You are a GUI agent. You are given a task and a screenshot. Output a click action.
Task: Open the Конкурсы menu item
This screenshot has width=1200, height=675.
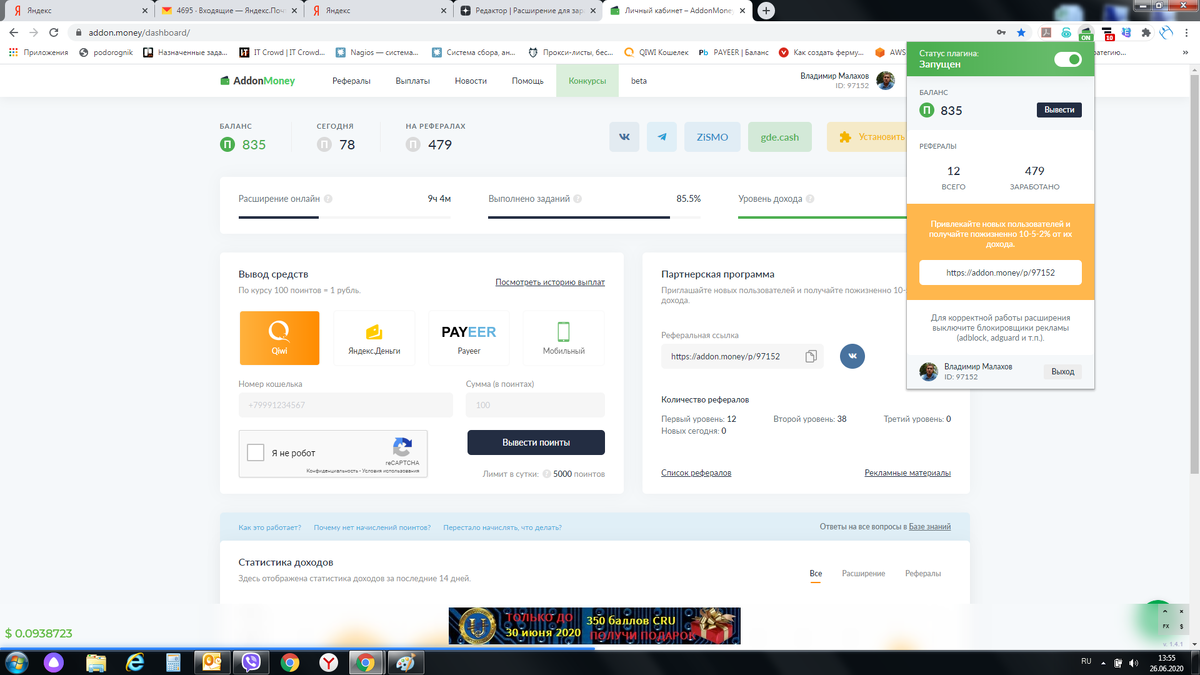coord(587,81)
